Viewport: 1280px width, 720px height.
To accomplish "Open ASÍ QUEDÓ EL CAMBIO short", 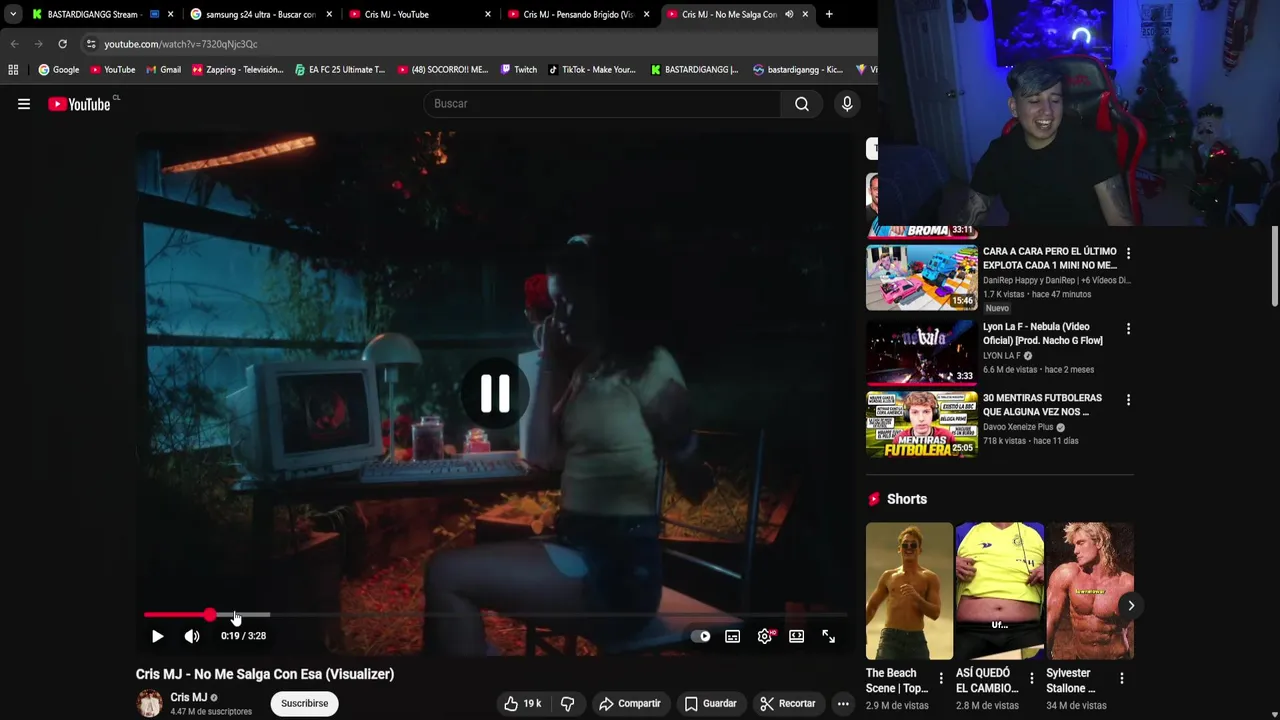I will 1000,591.
